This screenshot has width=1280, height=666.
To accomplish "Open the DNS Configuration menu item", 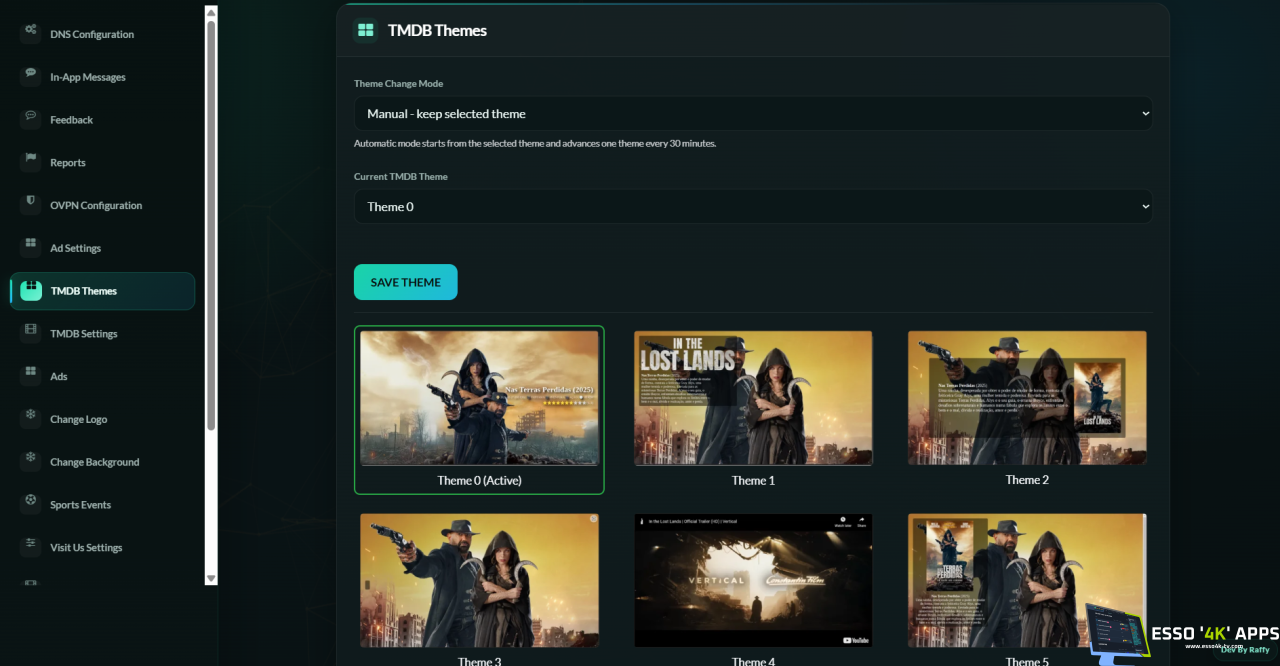I will point(102,34).
